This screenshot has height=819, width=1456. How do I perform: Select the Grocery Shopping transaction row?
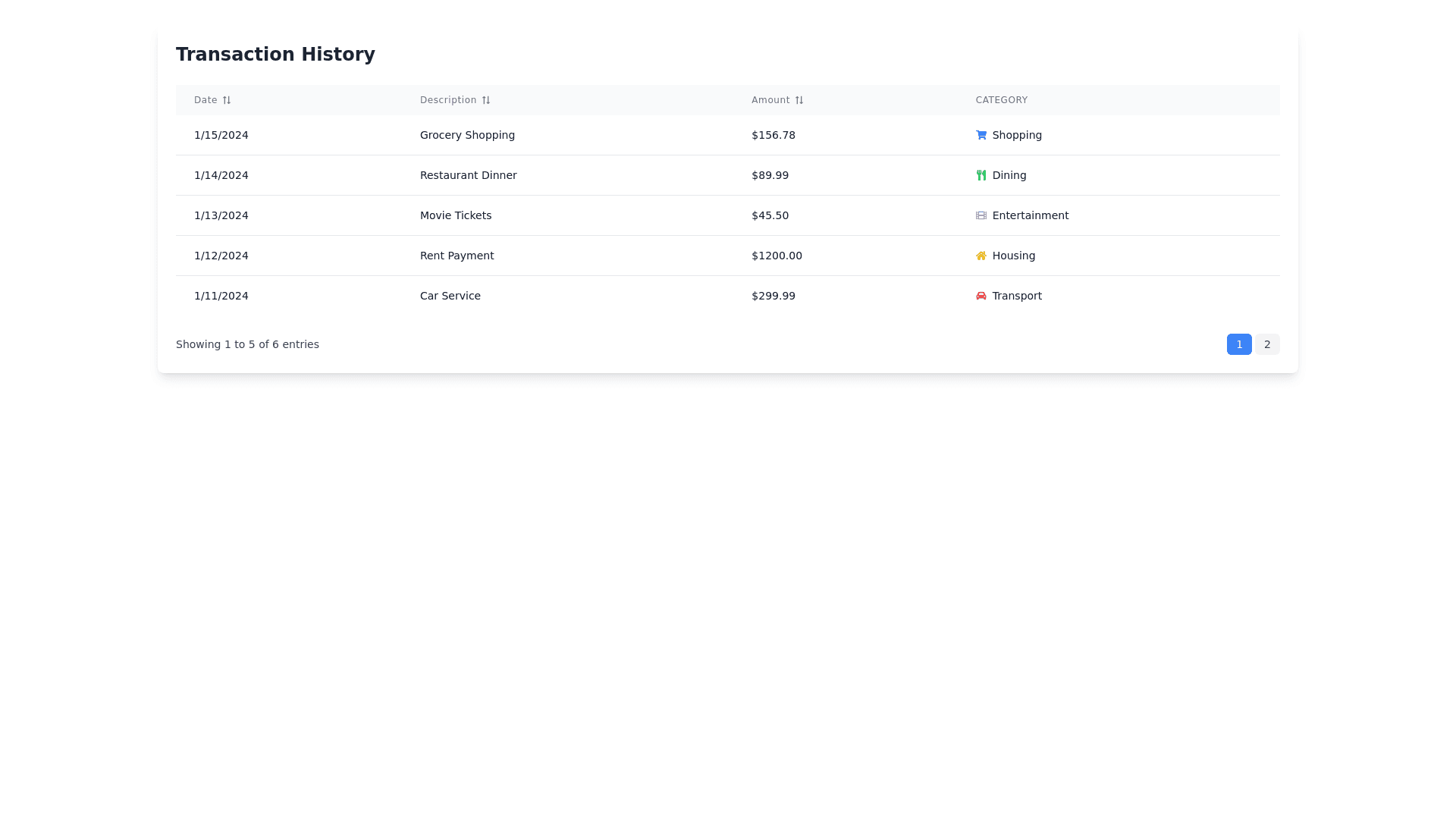467,135
